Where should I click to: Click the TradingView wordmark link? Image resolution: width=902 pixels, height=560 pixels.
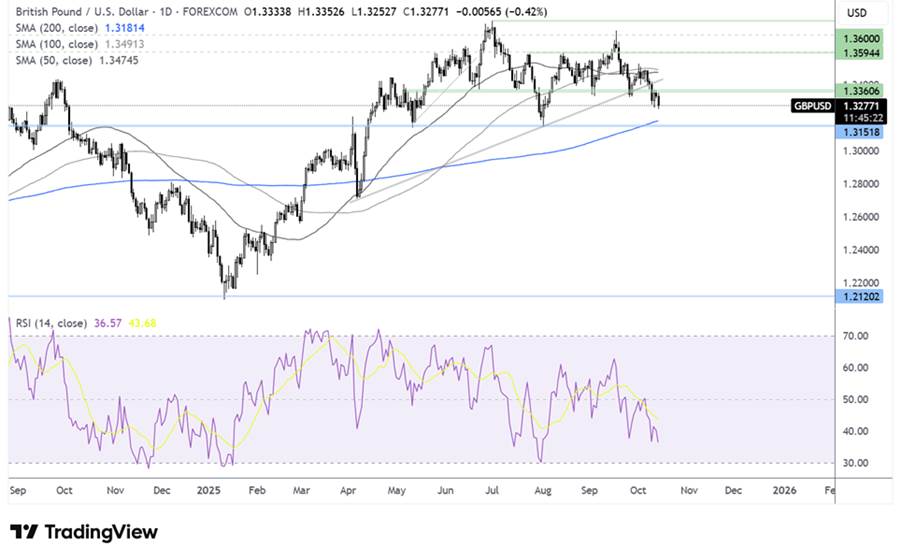[x=100, y=532]
